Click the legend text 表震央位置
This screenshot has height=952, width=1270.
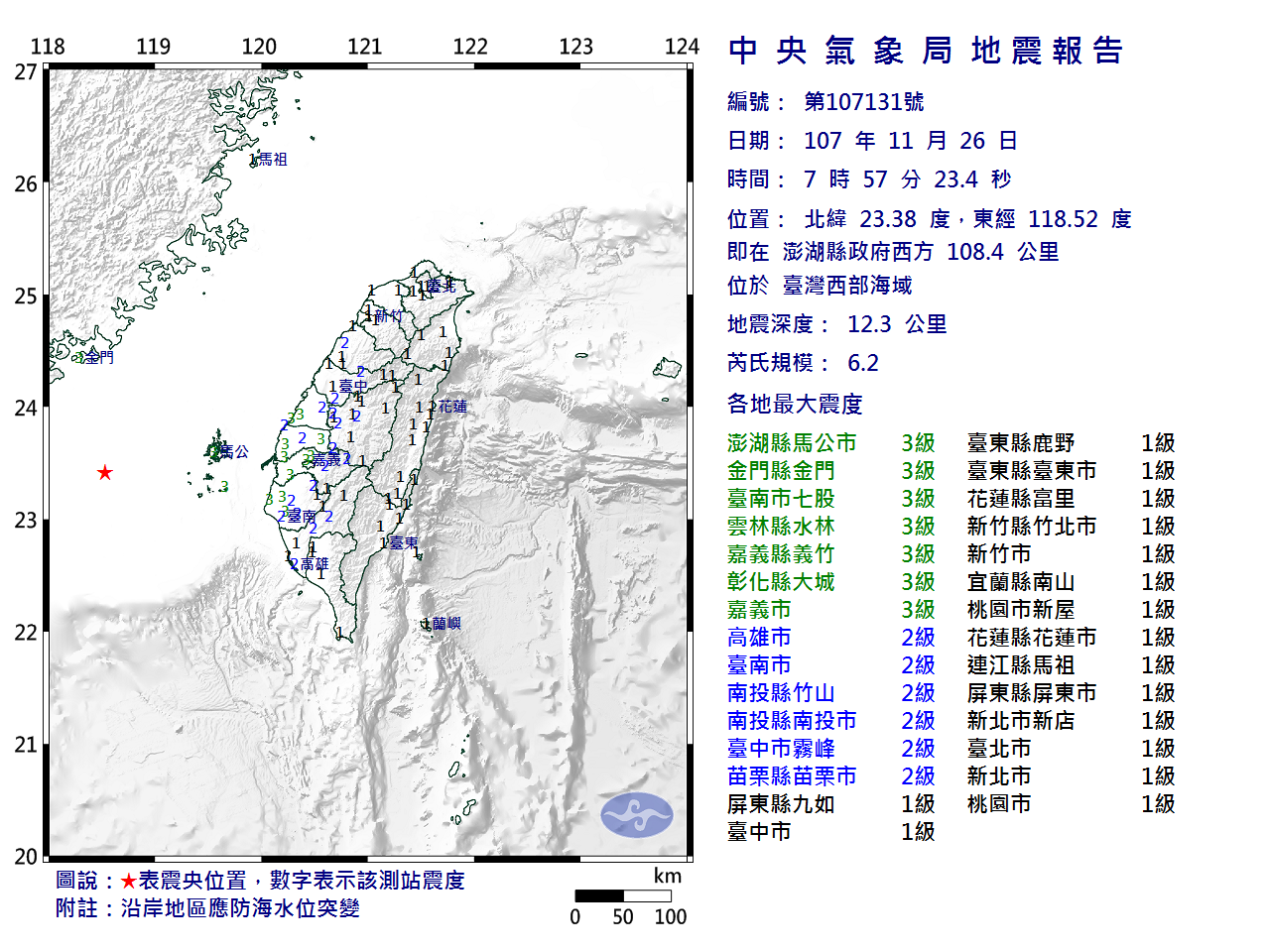[192, 881]
